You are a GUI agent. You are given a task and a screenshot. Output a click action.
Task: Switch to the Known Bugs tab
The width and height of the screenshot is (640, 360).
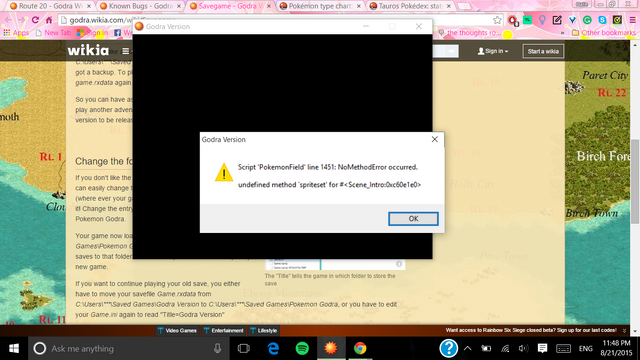point(140,6)
